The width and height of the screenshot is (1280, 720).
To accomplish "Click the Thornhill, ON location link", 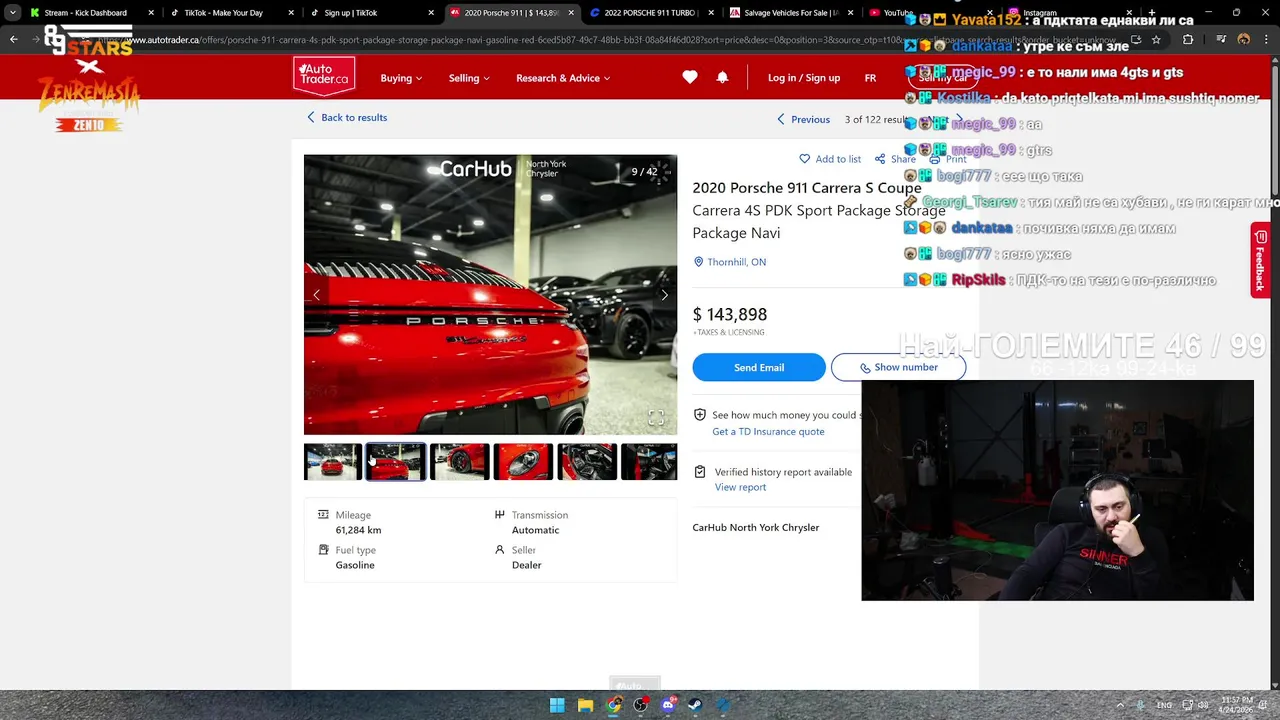I will pos(737,262).
